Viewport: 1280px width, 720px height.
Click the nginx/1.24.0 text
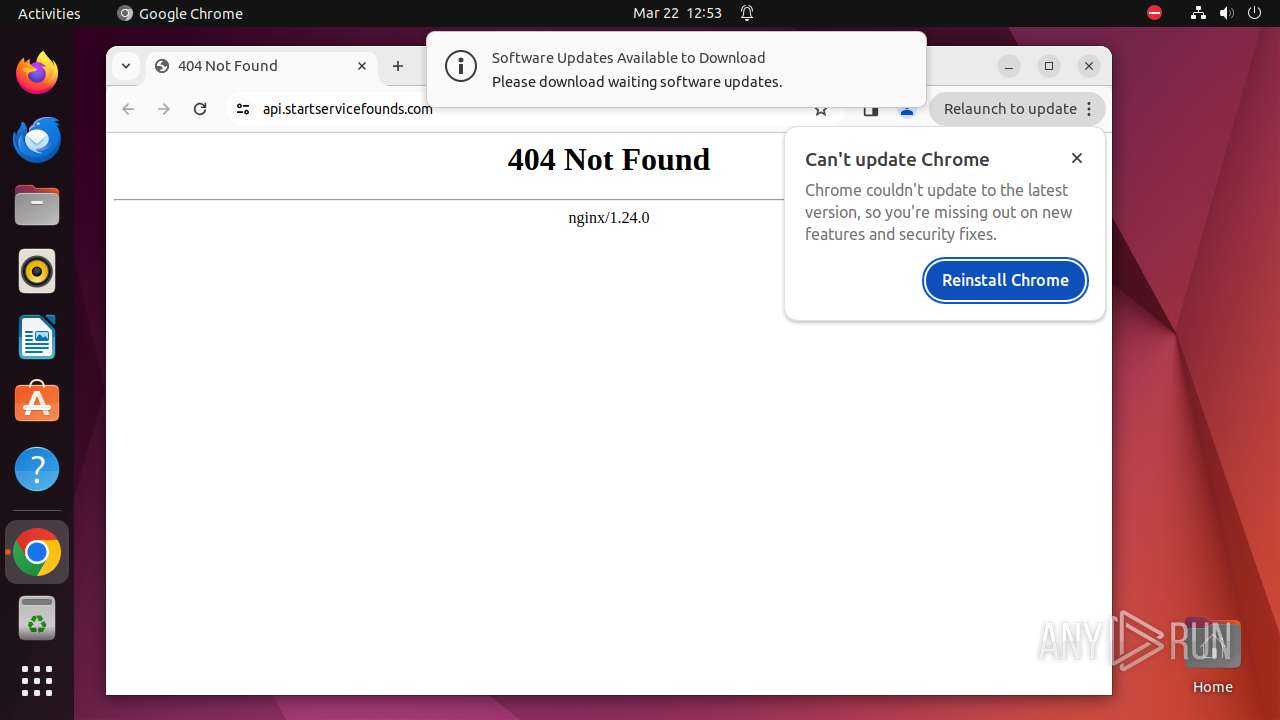coord(608,218)
